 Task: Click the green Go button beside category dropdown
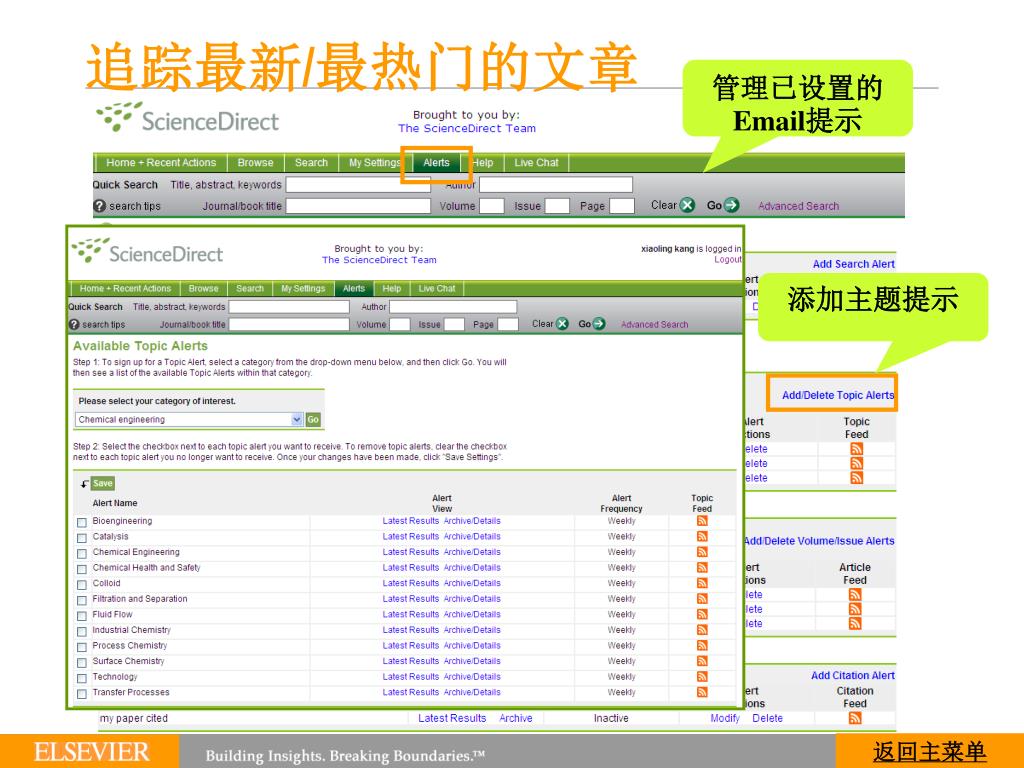point(313,419)
